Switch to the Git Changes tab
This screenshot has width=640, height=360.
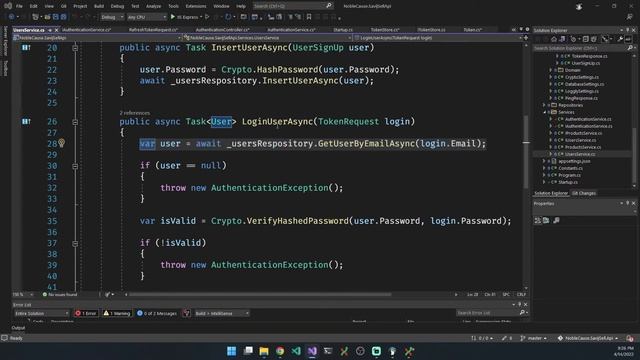click(x=584, y=193)
